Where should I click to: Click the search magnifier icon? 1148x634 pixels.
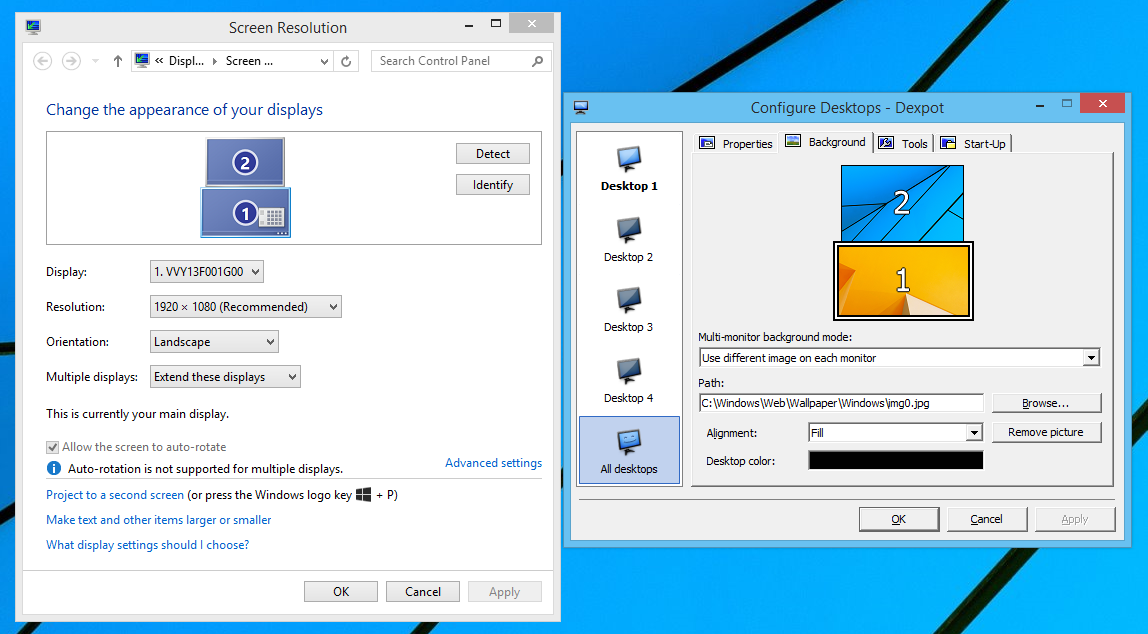pyautogui.click(x=538, y=61)
